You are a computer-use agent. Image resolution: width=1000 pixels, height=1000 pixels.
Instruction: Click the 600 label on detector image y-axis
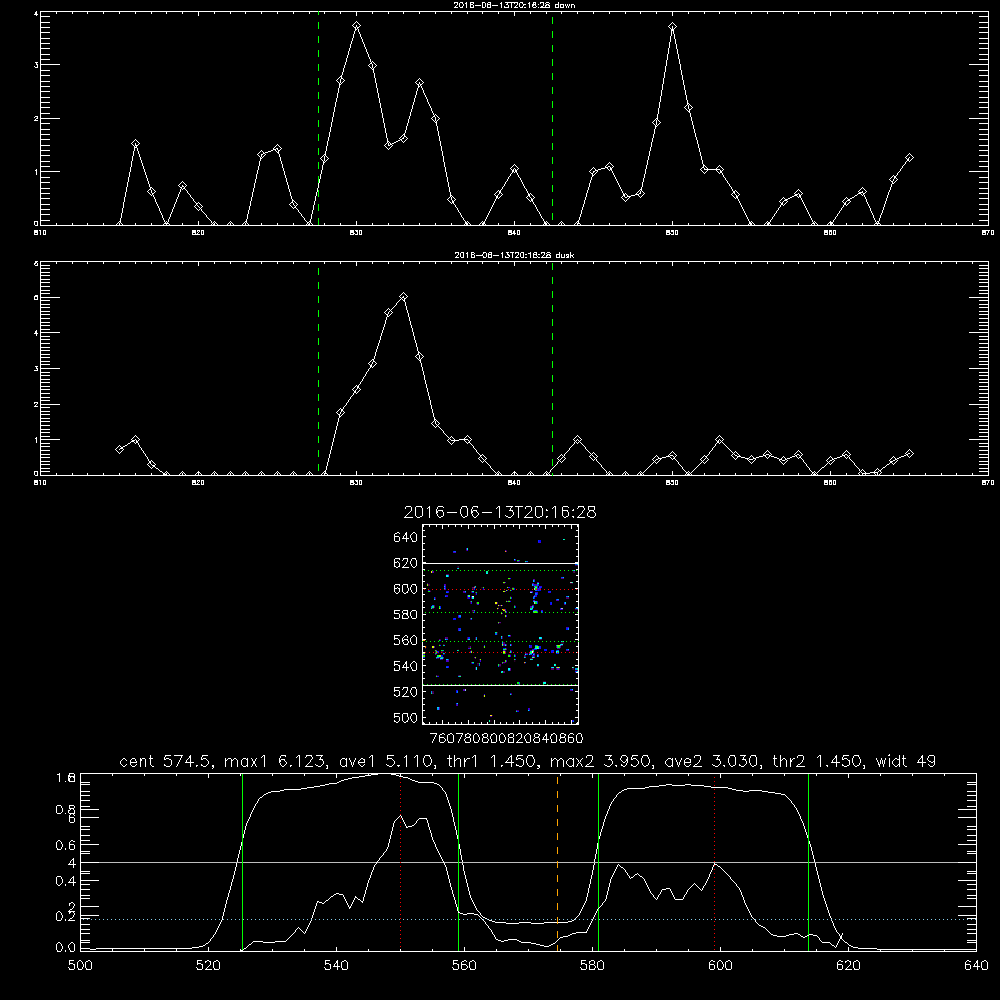click(x=406, y=589)
